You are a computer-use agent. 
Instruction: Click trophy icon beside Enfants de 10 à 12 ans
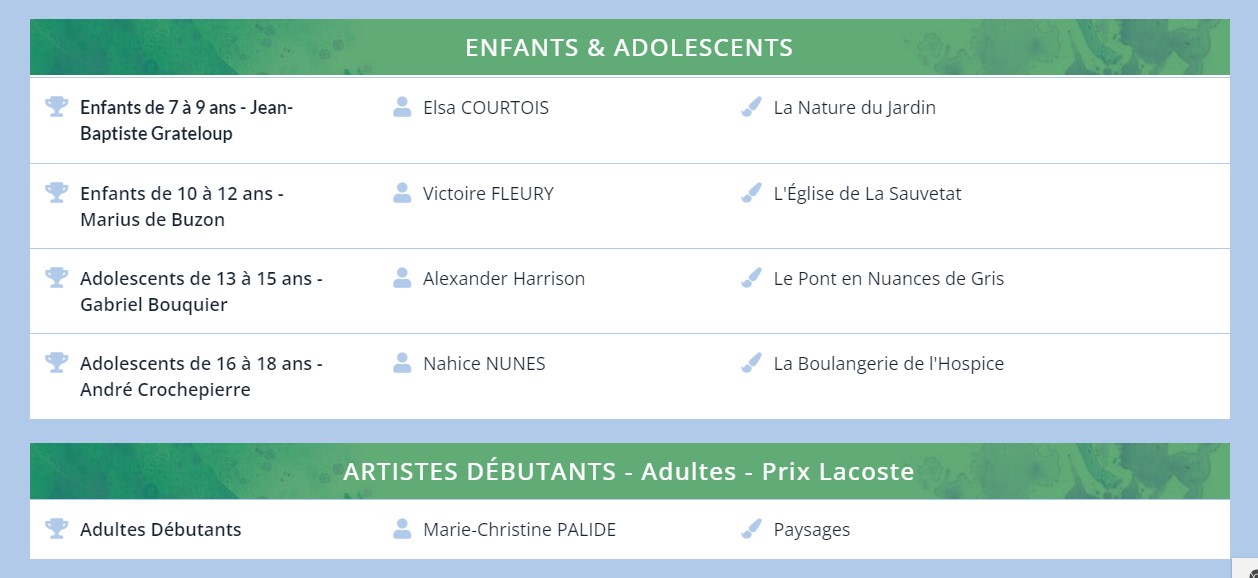[x=56, y=192]
